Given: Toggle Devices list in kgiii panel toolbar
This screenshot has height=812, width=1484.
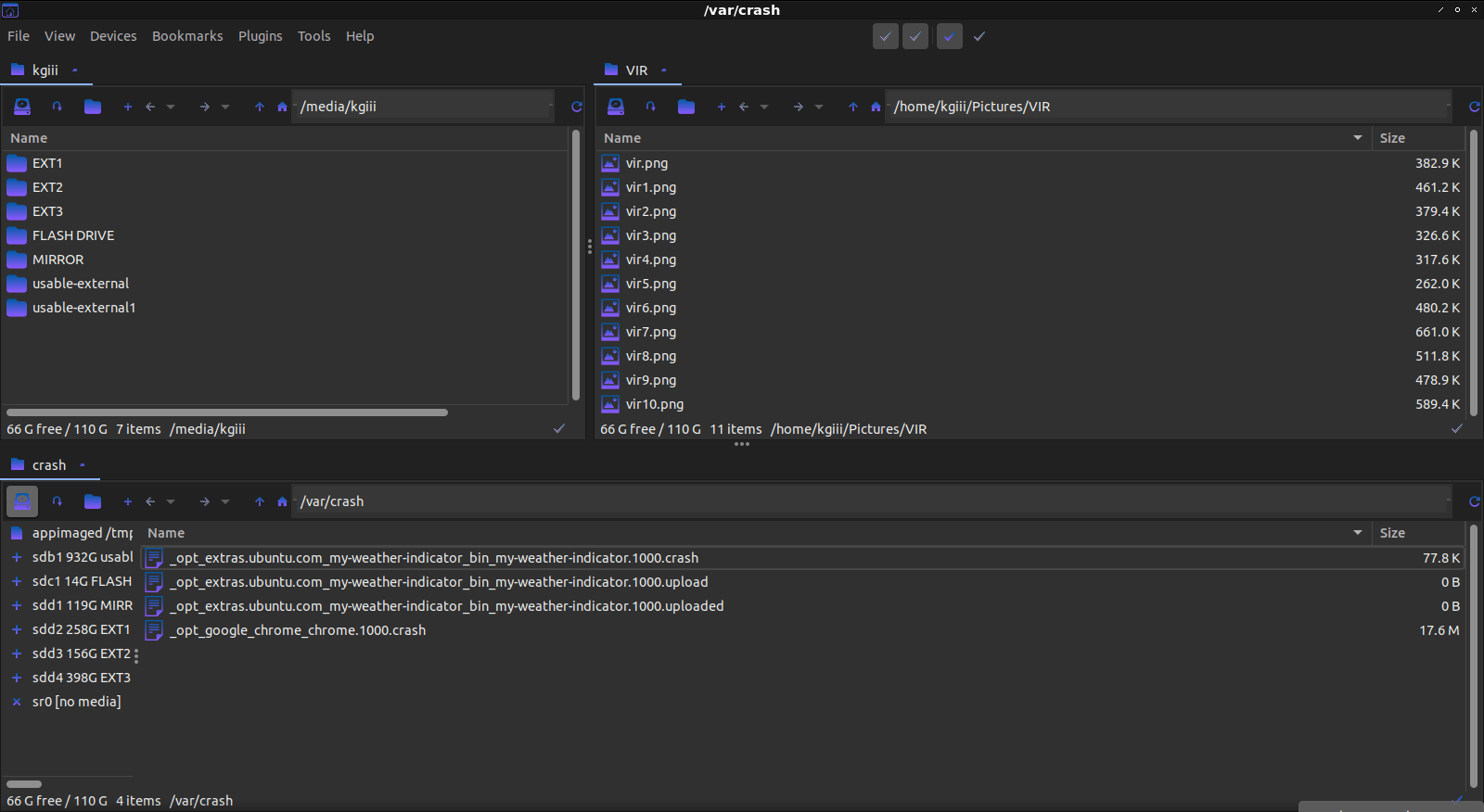Looking at the screenshot, I should [x=22, y=107].
